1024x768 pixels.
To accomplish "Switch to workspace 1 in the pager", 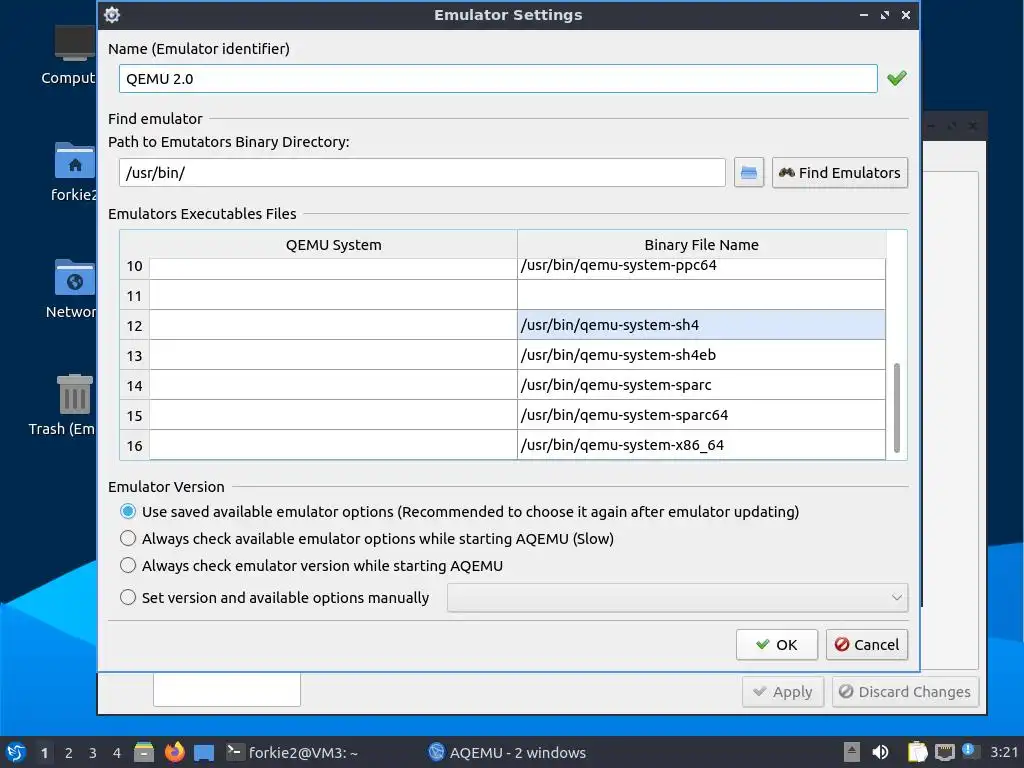I will pyautogui.click(x=44, y=753).
